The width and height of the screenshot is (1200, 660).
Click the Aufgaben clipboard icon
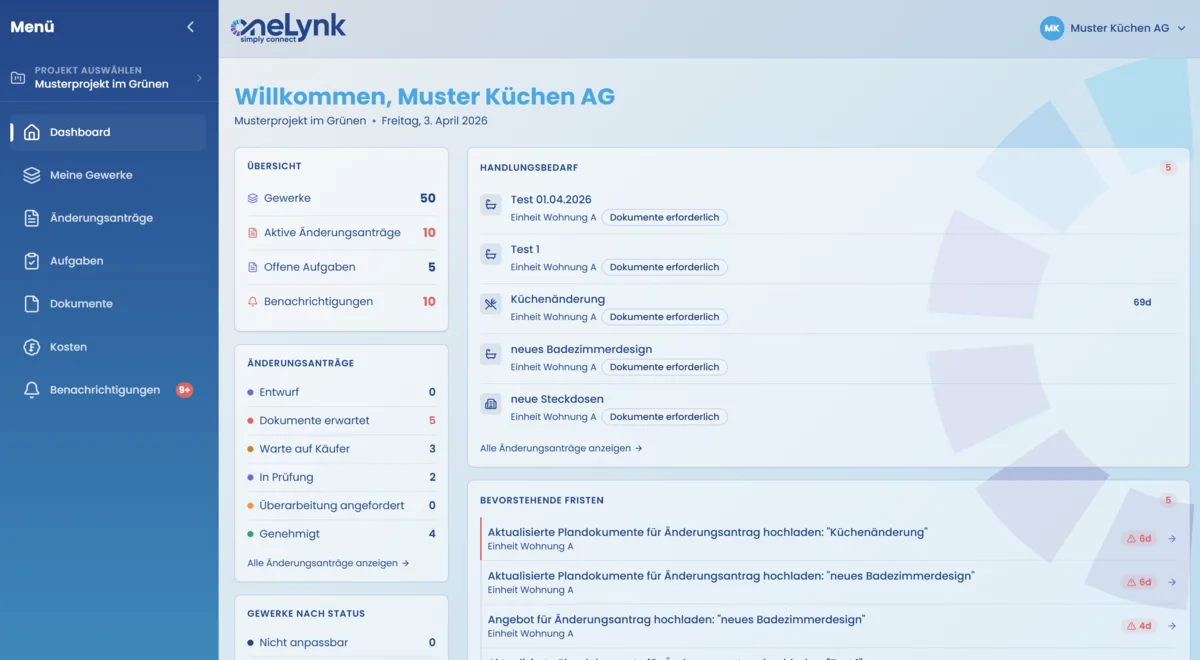click(32, 261)
